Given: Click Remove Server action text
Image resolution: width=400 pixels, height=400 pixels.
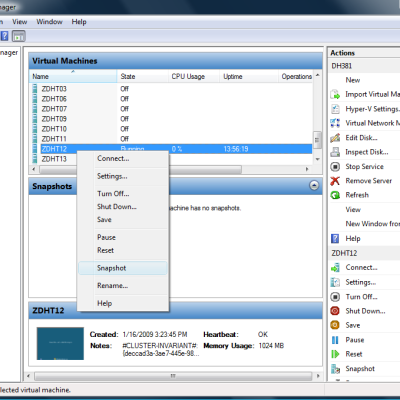Looking at the screenshot, I should click(x=369, y=181).
